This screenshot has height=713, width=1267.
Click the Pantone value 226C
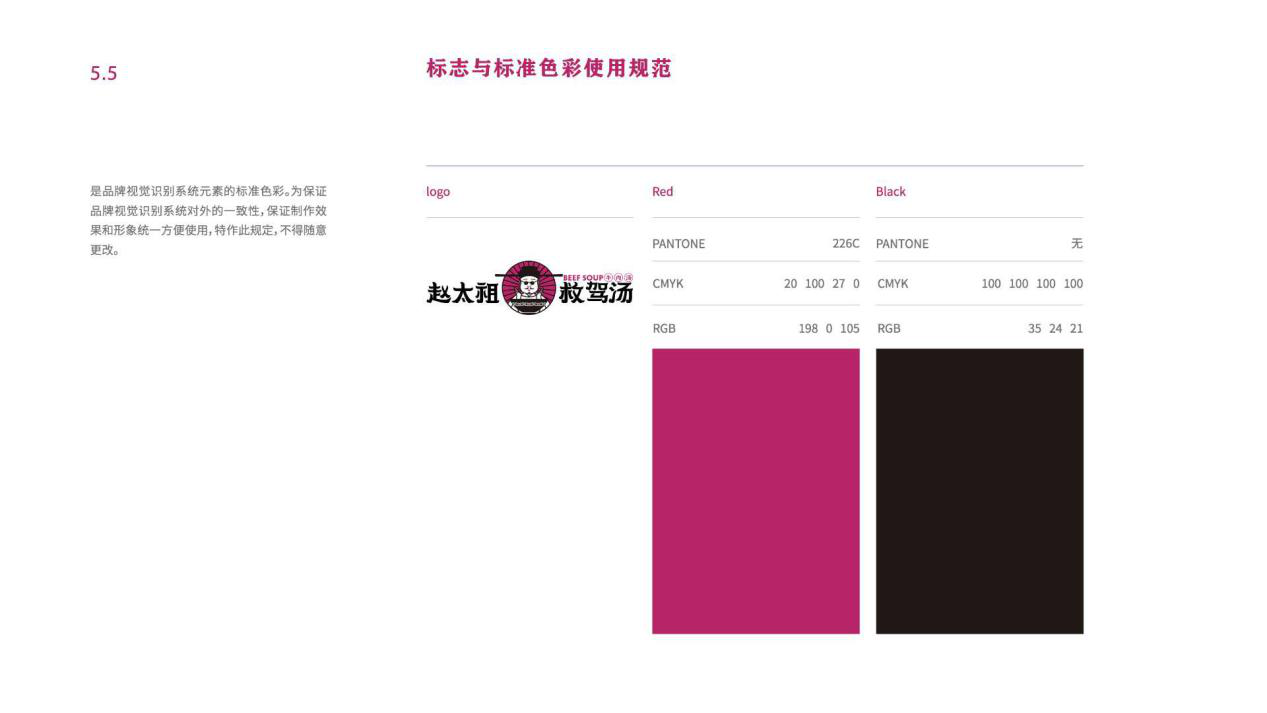[x=845, y=244]
